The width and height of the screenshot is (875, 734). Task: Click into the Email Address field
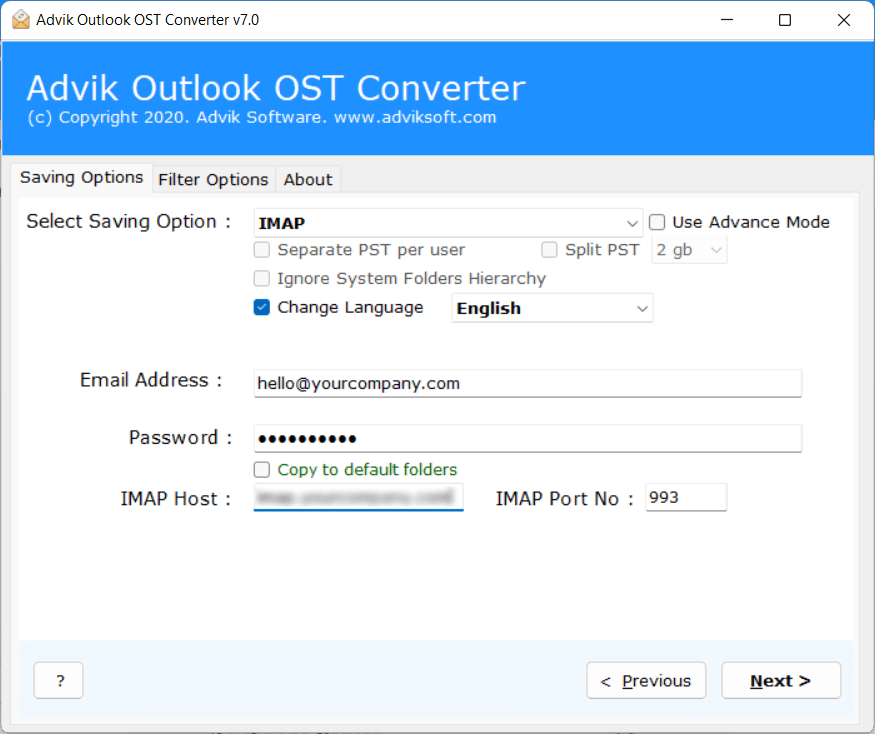[527, 383]
